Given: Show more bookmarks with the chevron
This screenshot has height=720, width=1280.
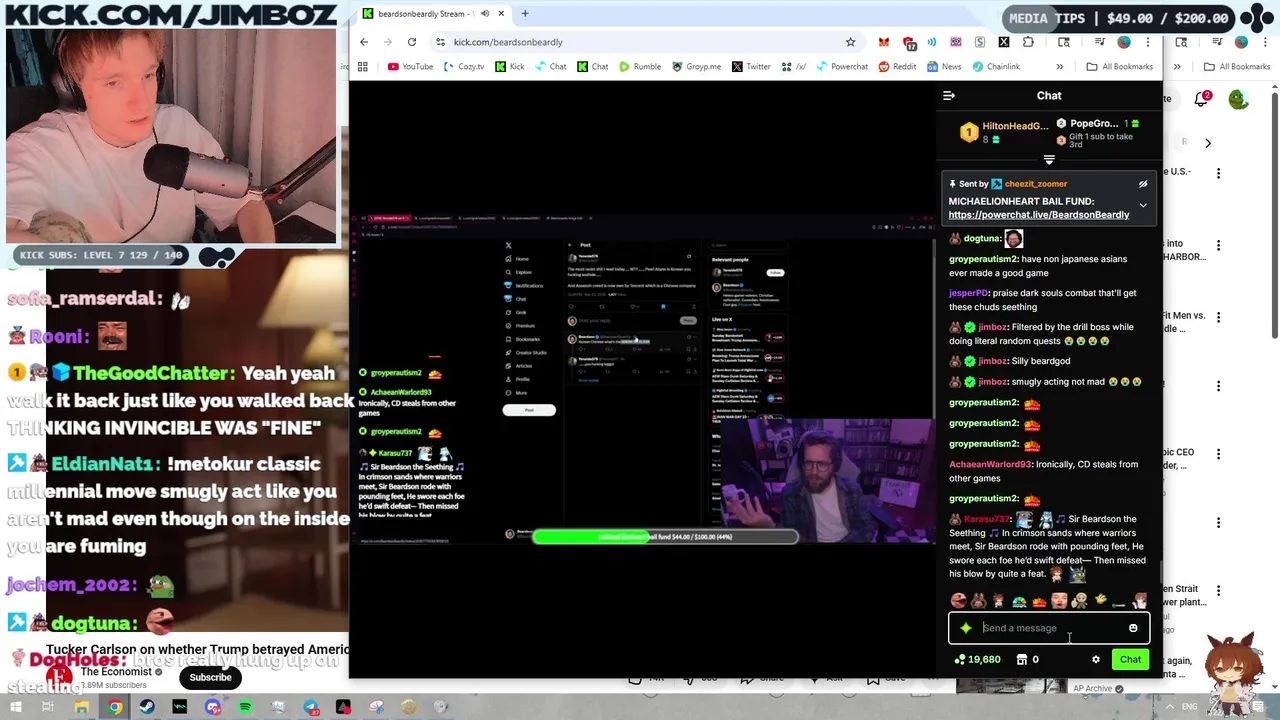Looking at the screenshot, I should click(x=1060, y=67).
